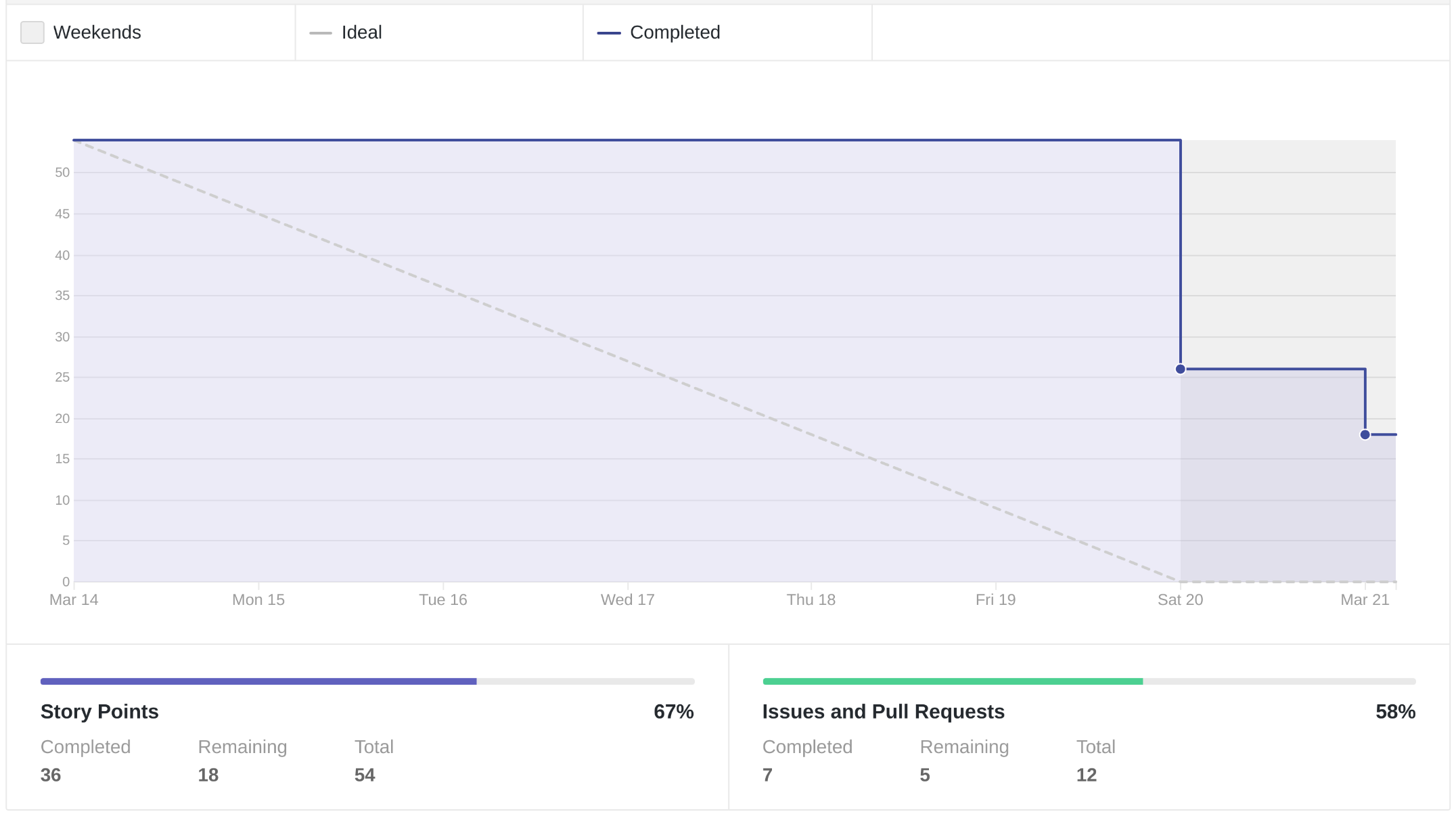Click the Tue 16 x-axis label
The width and height of the screenshot is (1456, 816).
[443, 599]
